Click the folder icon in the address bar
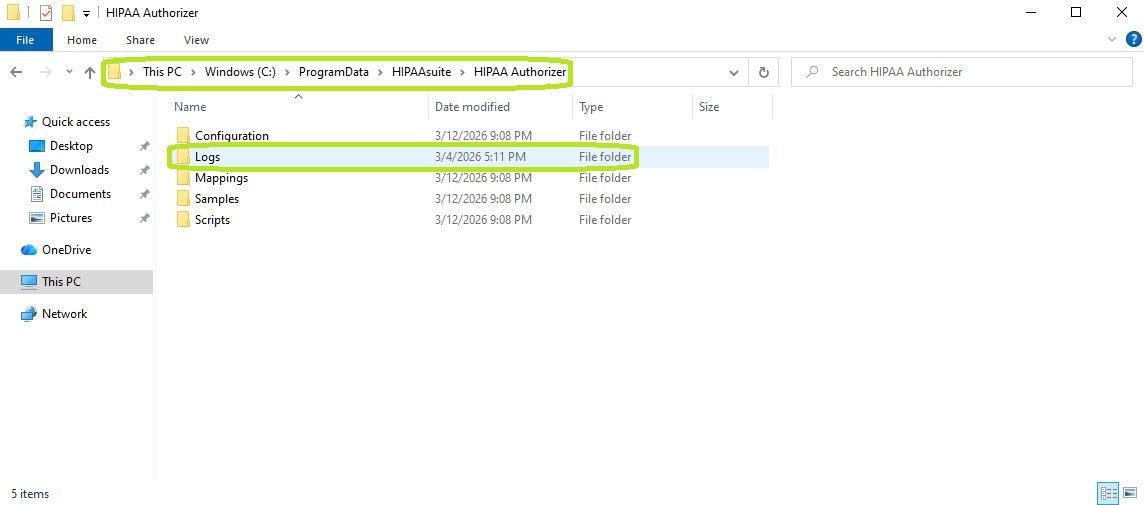1144x505 pixels. pyautogui.click(x=115, y=72)
